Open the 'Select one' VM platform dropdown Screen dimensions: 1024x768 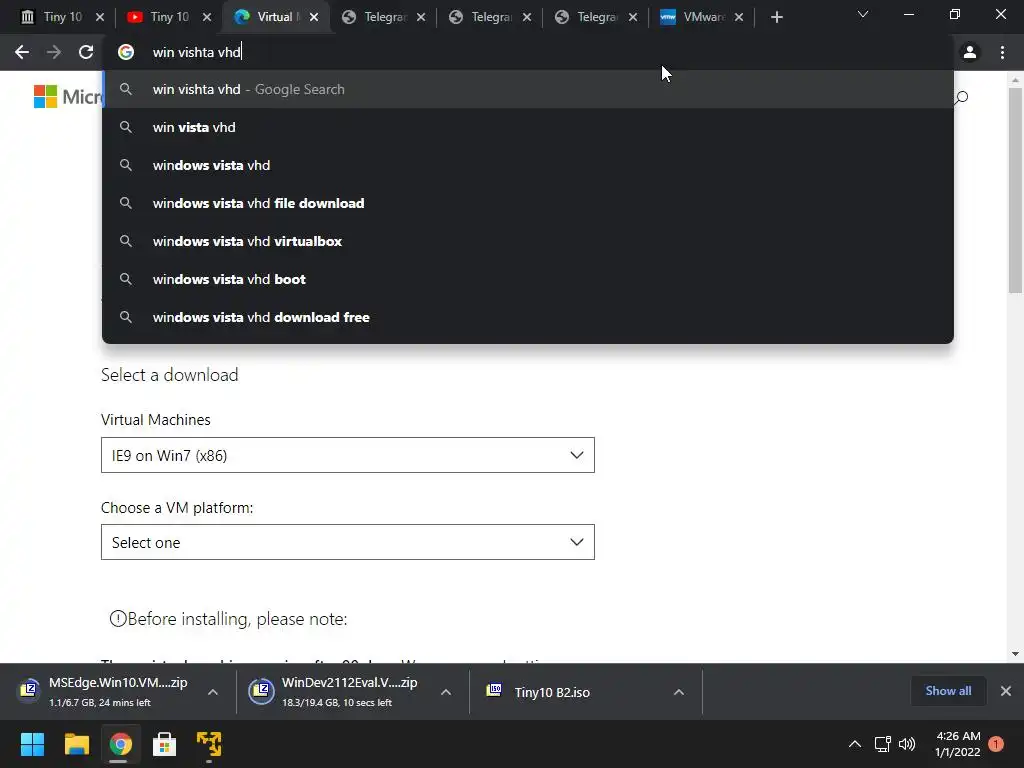click(347, 542)
